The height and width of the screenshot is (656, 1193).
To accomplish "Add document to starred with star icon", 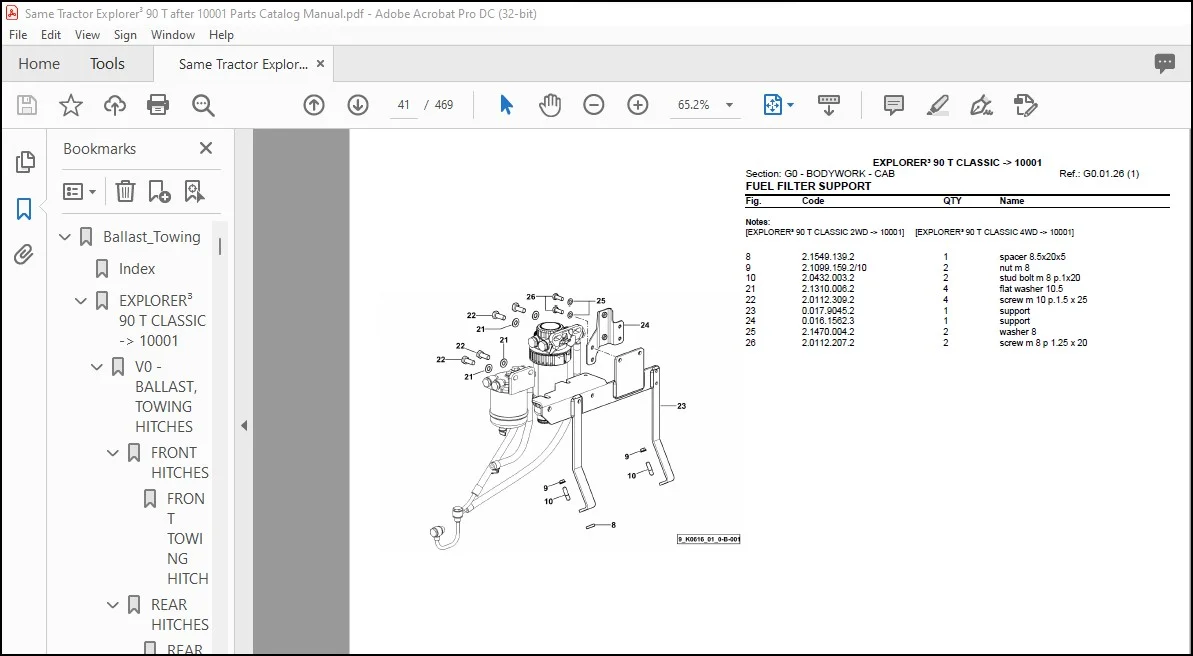I will coord(71,105).
